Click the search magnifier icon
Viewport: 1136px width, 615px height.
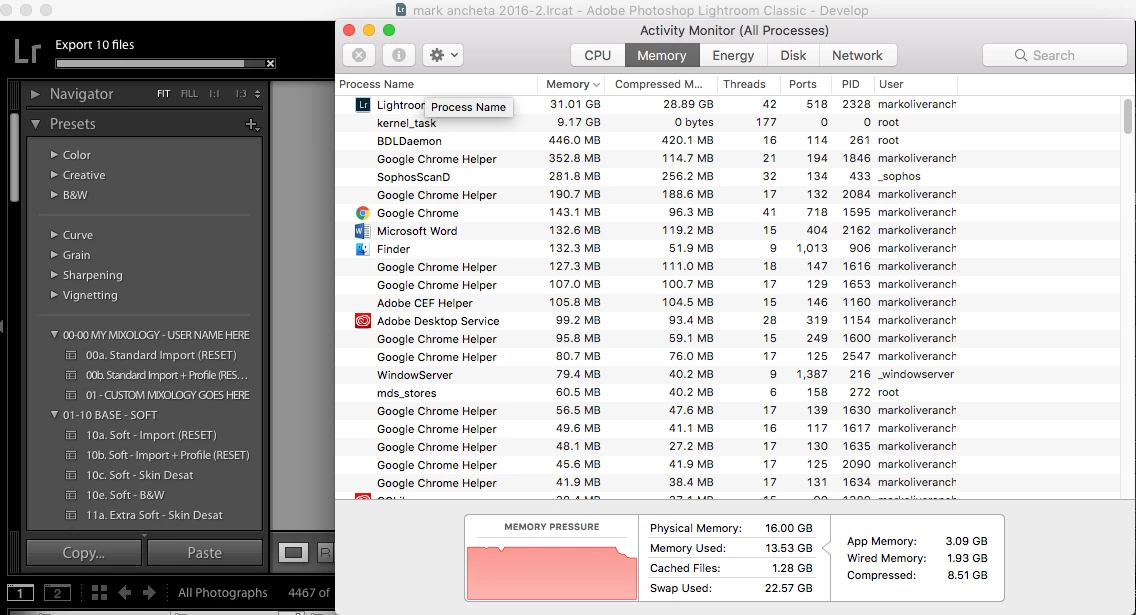click(x=1021, y=55)
